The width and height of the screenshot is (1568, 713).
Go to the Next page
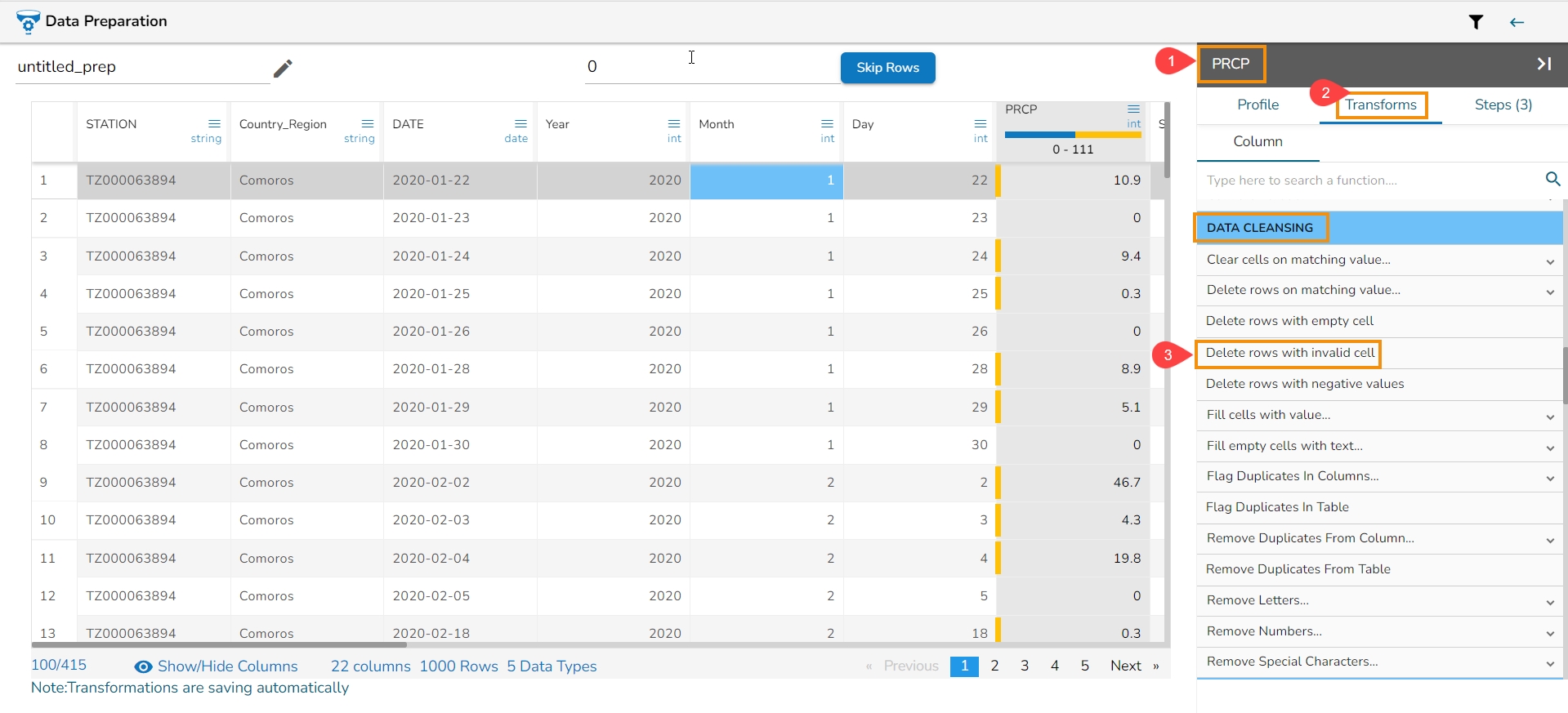pos(1125,666)
